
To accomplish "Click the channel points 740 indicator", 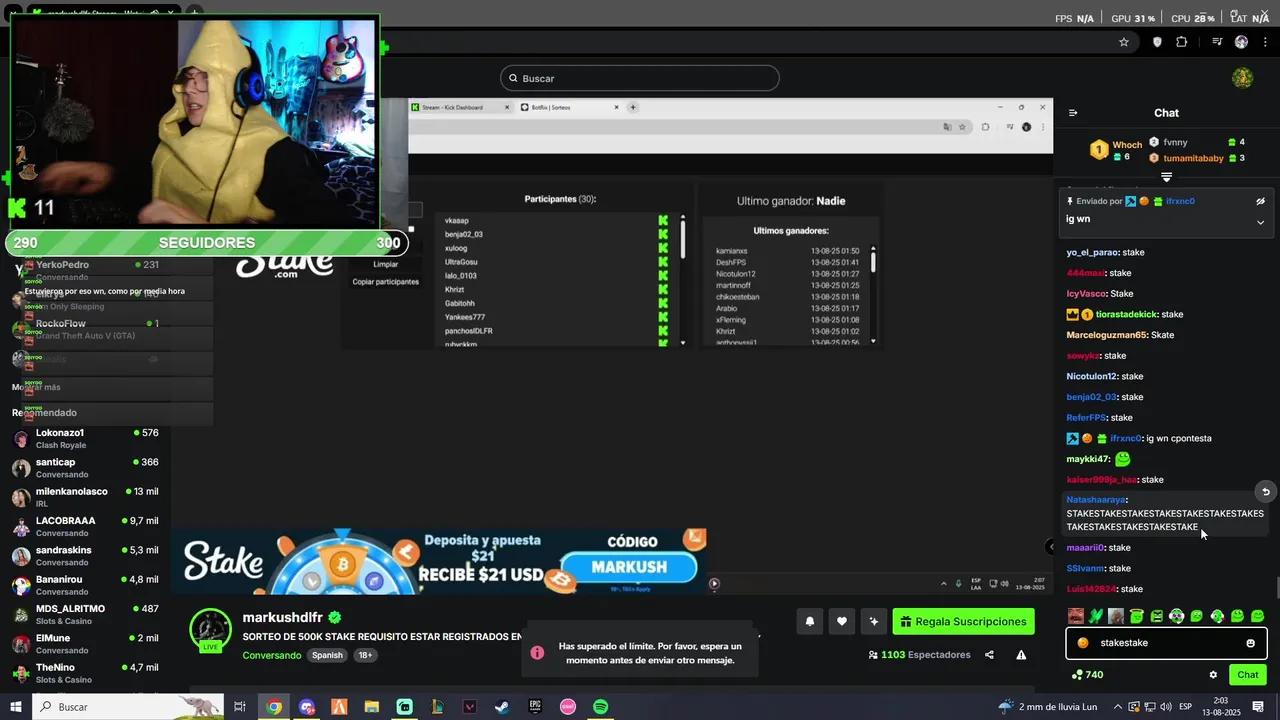I will 1087,675.
